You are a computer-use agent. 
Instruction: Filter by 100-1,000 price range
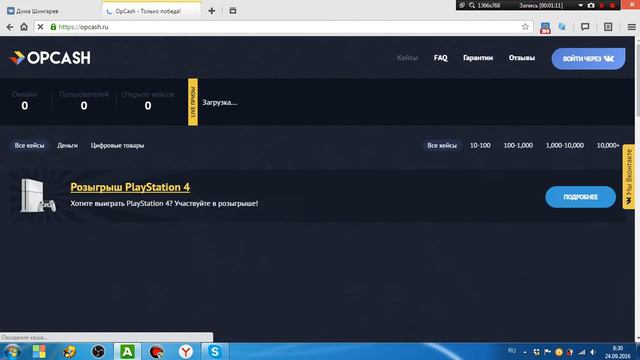pyautogui.click(x=518, y=145)
